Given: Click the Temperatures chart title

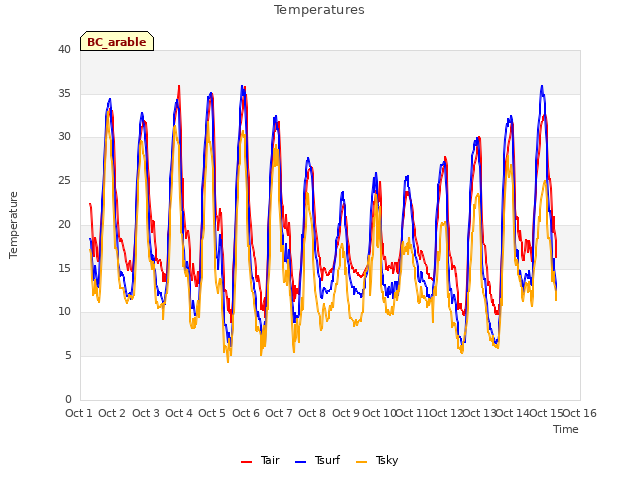Looking at the screenshot, I should 319,10.
